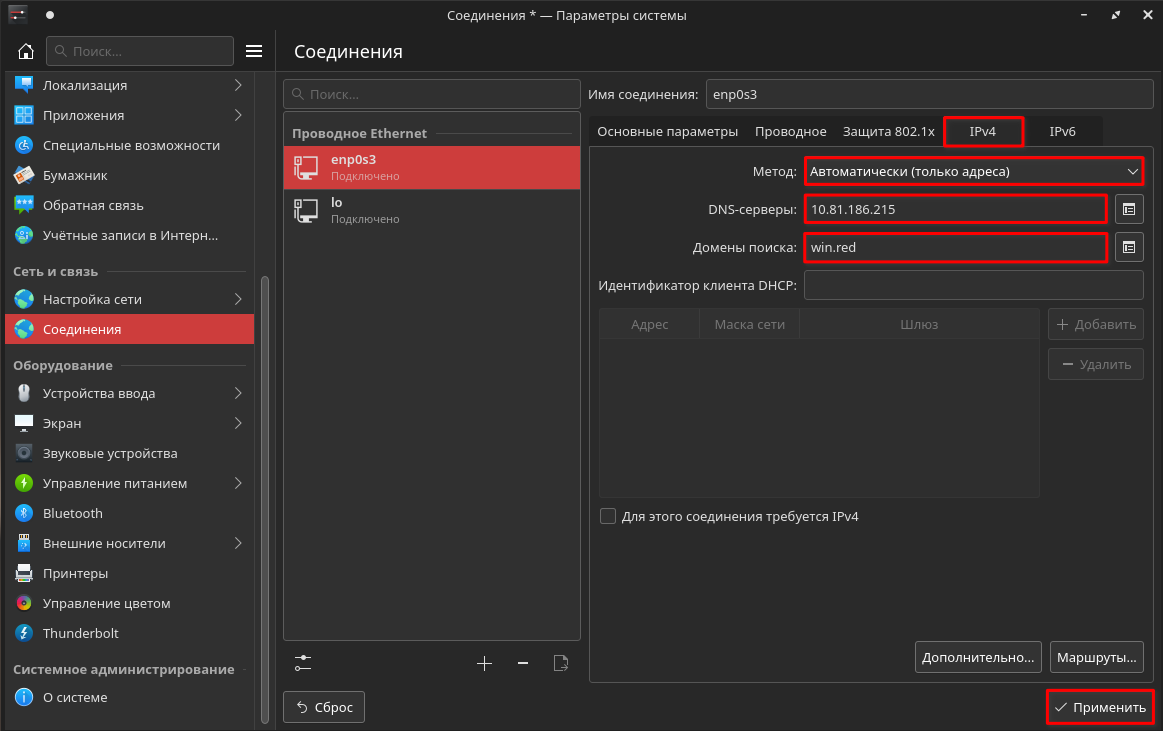Open Bluetooth settings in sidebar
Screen dimensions: 1163x731
tap(72, 513)
